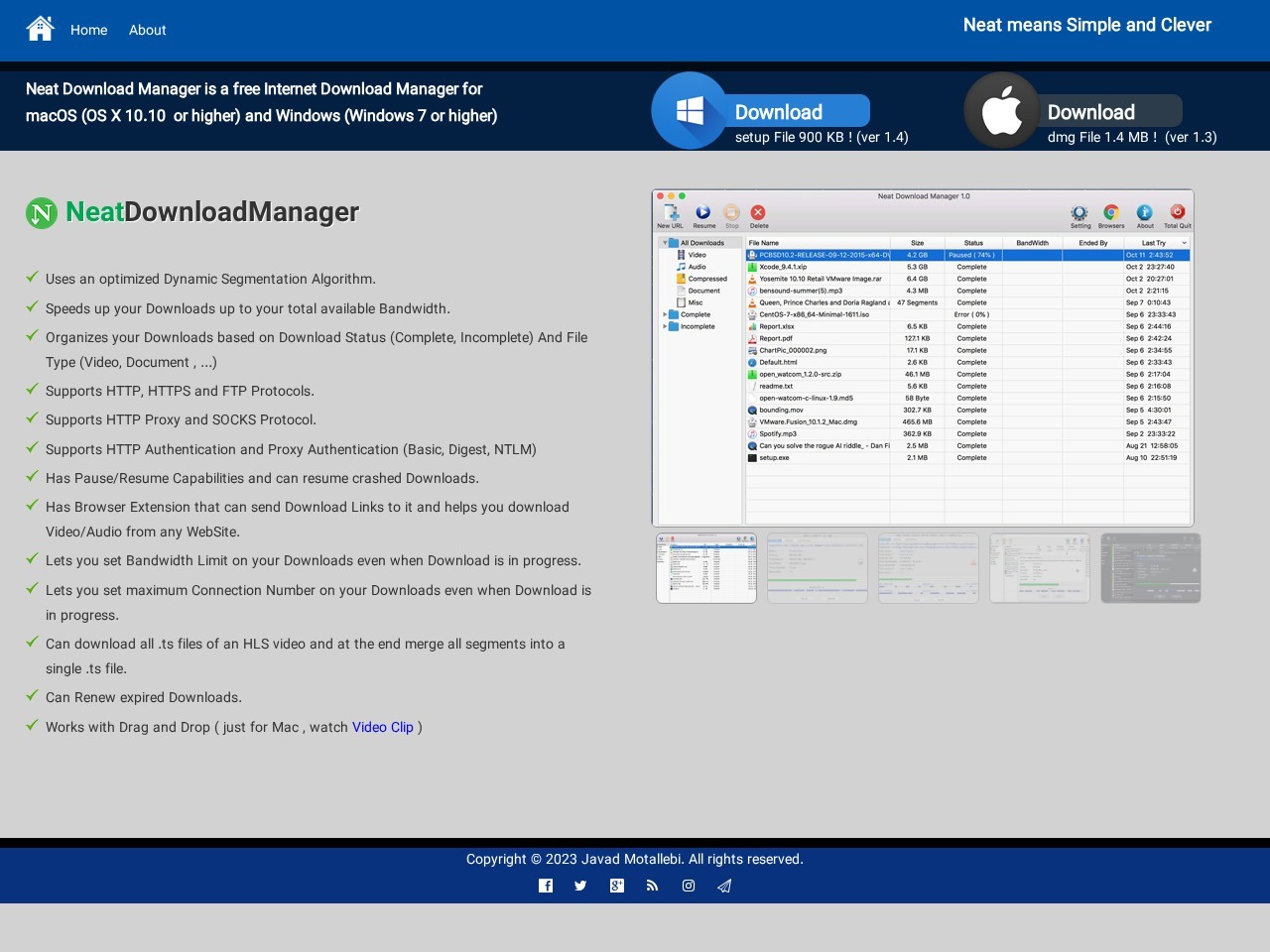Screen dimensions: 1270x952
Task: Click the RSS feed footer icon
Action: 652,886
